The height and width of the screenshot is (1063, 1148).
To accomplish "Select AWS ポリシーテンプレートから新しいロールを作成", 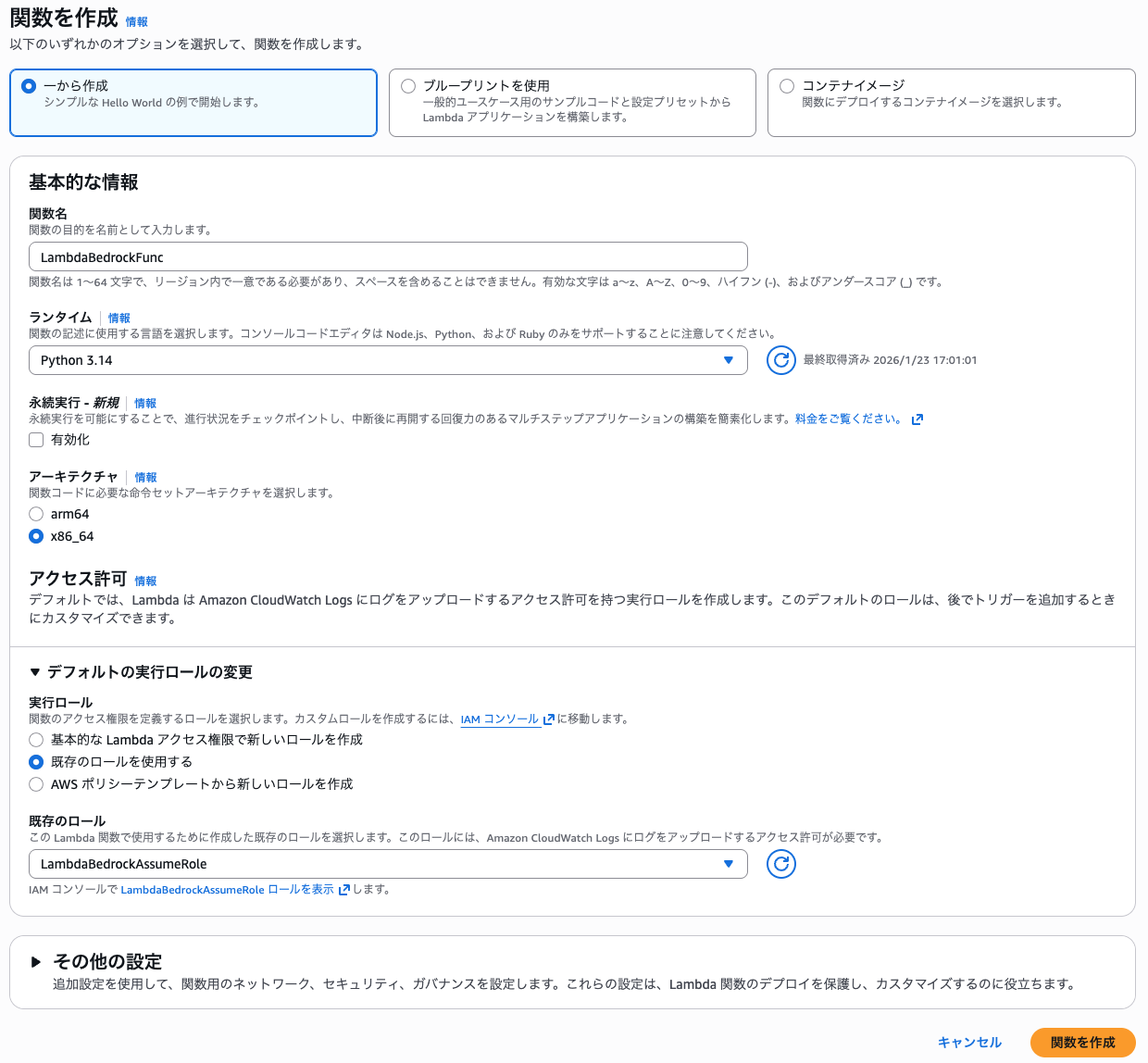I will point(35,783).
